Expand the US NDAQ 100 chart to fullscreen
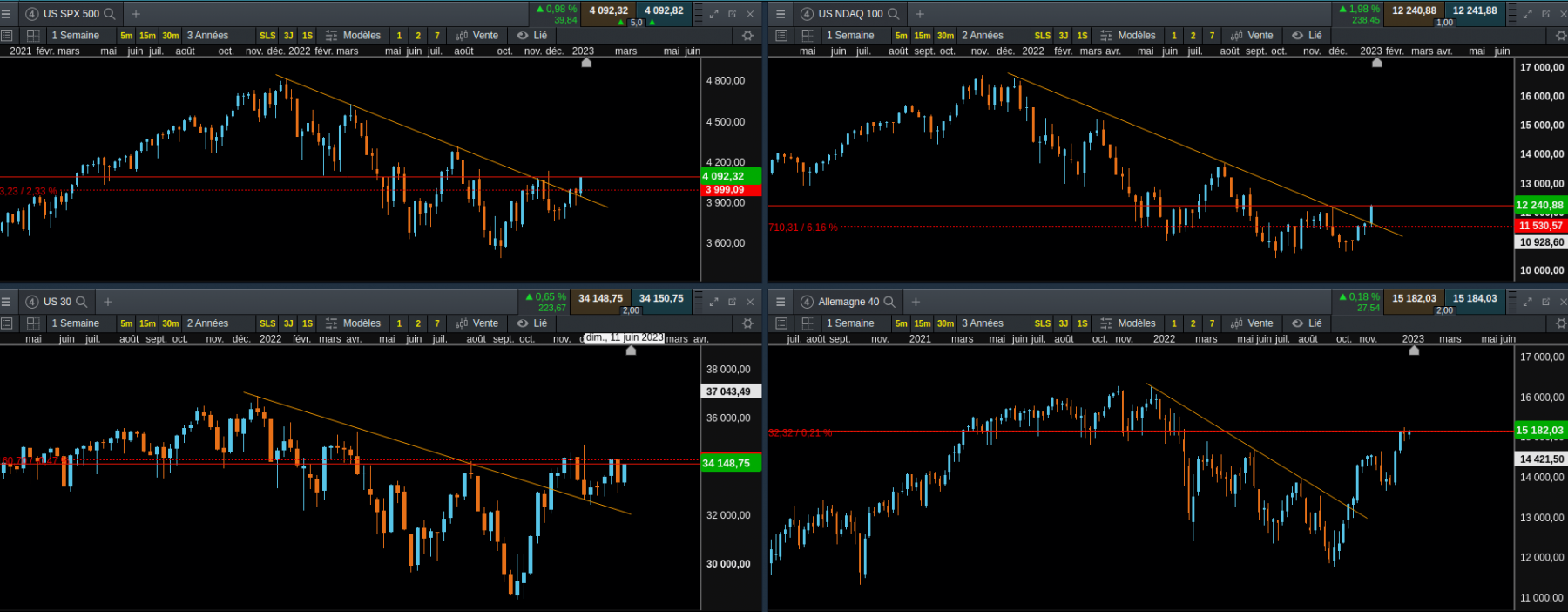The image size is (1568, 612). (1527, 14)
